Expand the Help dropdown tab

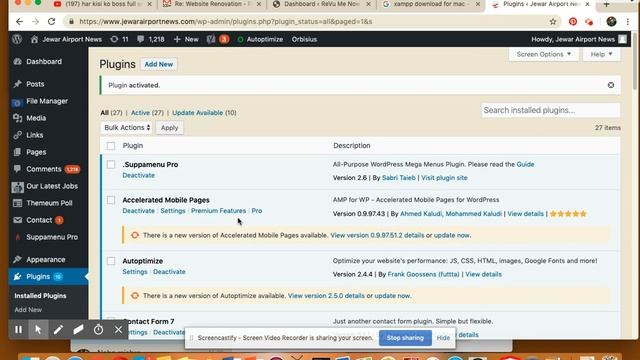tap(602, 54)
